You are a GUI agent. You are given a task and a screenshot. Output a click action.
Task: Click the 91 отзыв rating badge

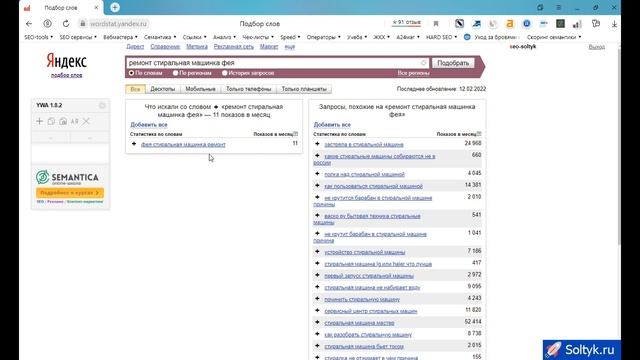tap(406, 23)
